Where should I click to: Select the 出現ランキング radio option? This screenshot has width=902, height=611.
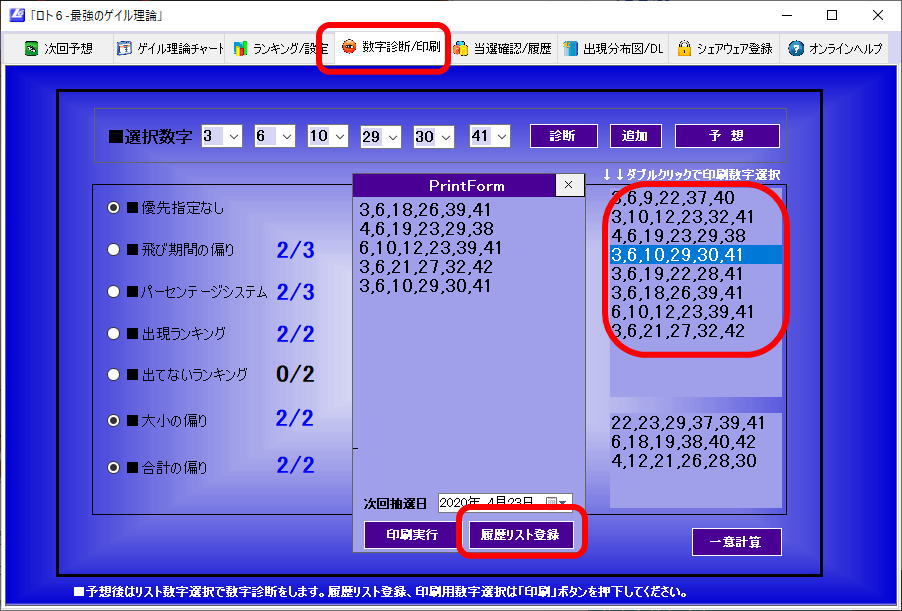pyautogui.click(x=114, y=333)
